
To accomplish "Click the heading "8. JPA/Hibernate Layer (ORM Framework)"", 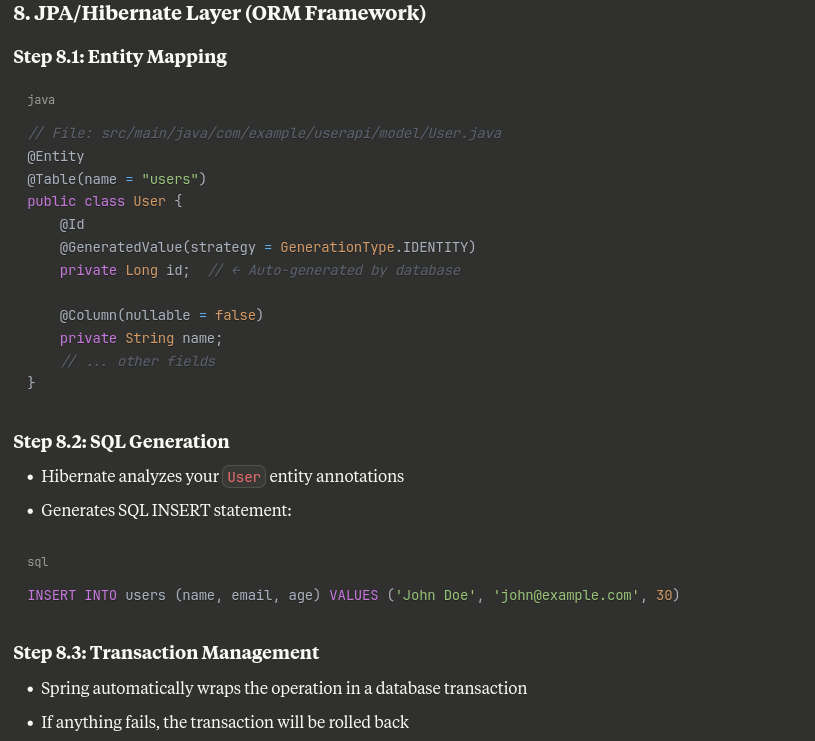I will coord(219,14).
